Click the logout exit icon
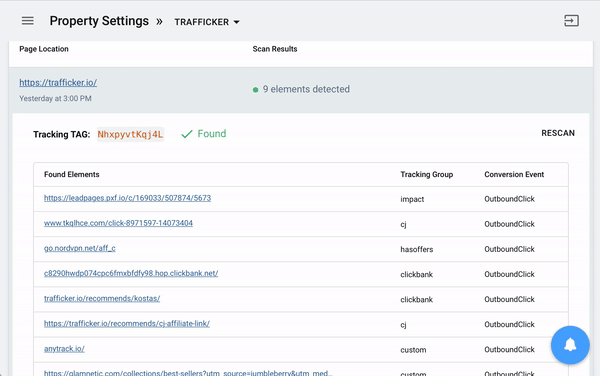 [x=571, y=21]
